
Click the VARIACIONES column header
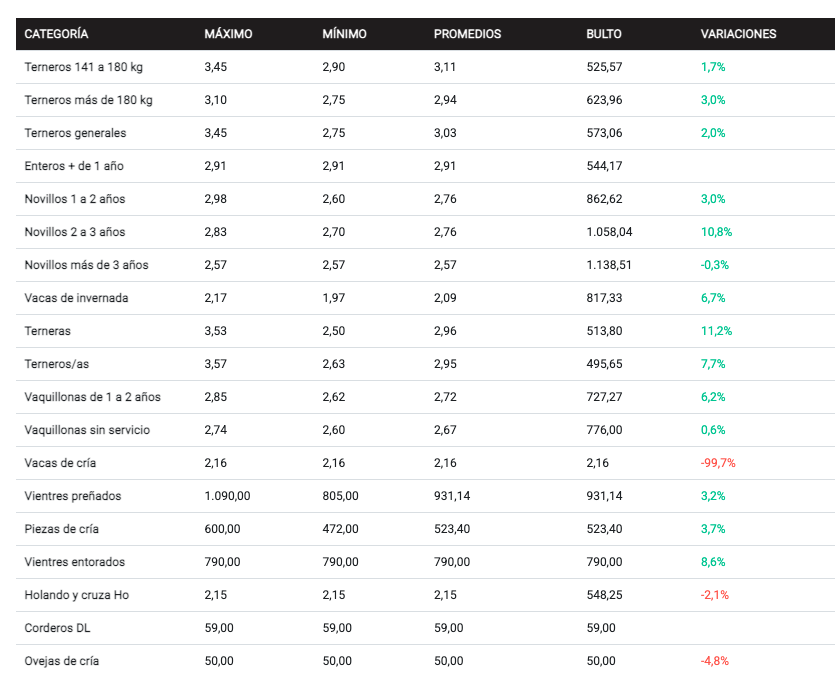[738, 34]
